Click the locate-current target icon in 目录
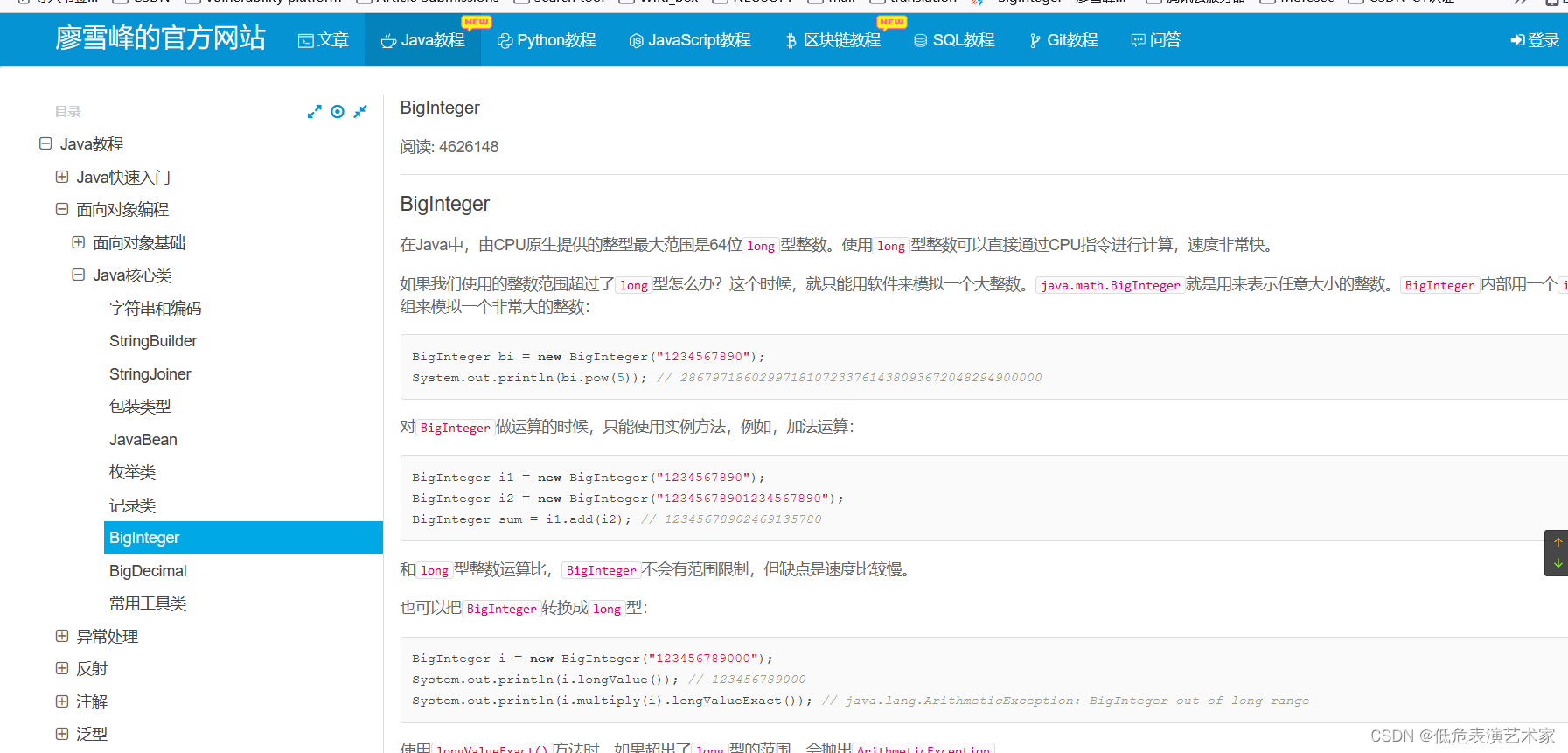 coord(338,112)
